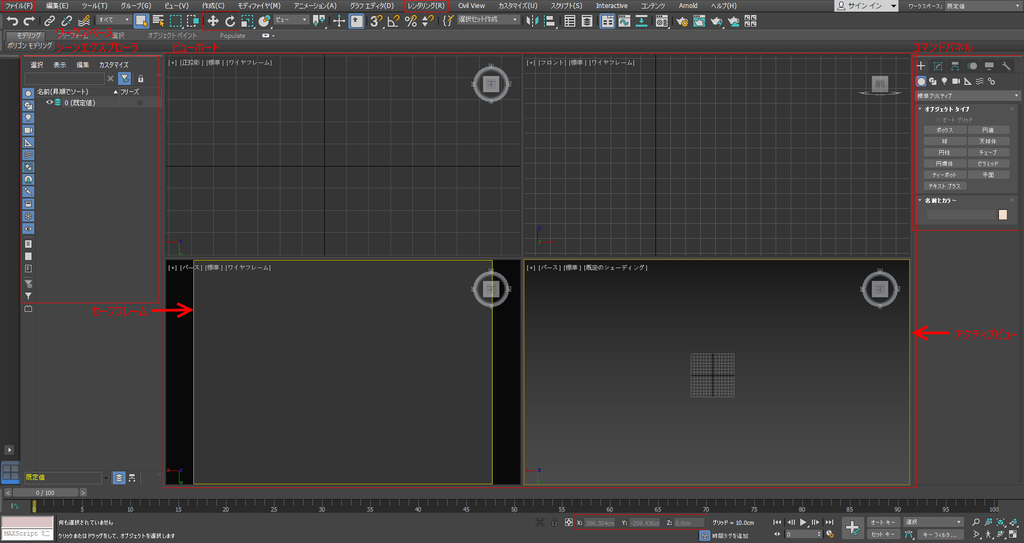The height and width of the screenshot is (543, 1024).
Task: Click the Bind to Space Warp icon
Action: (84, 22)
